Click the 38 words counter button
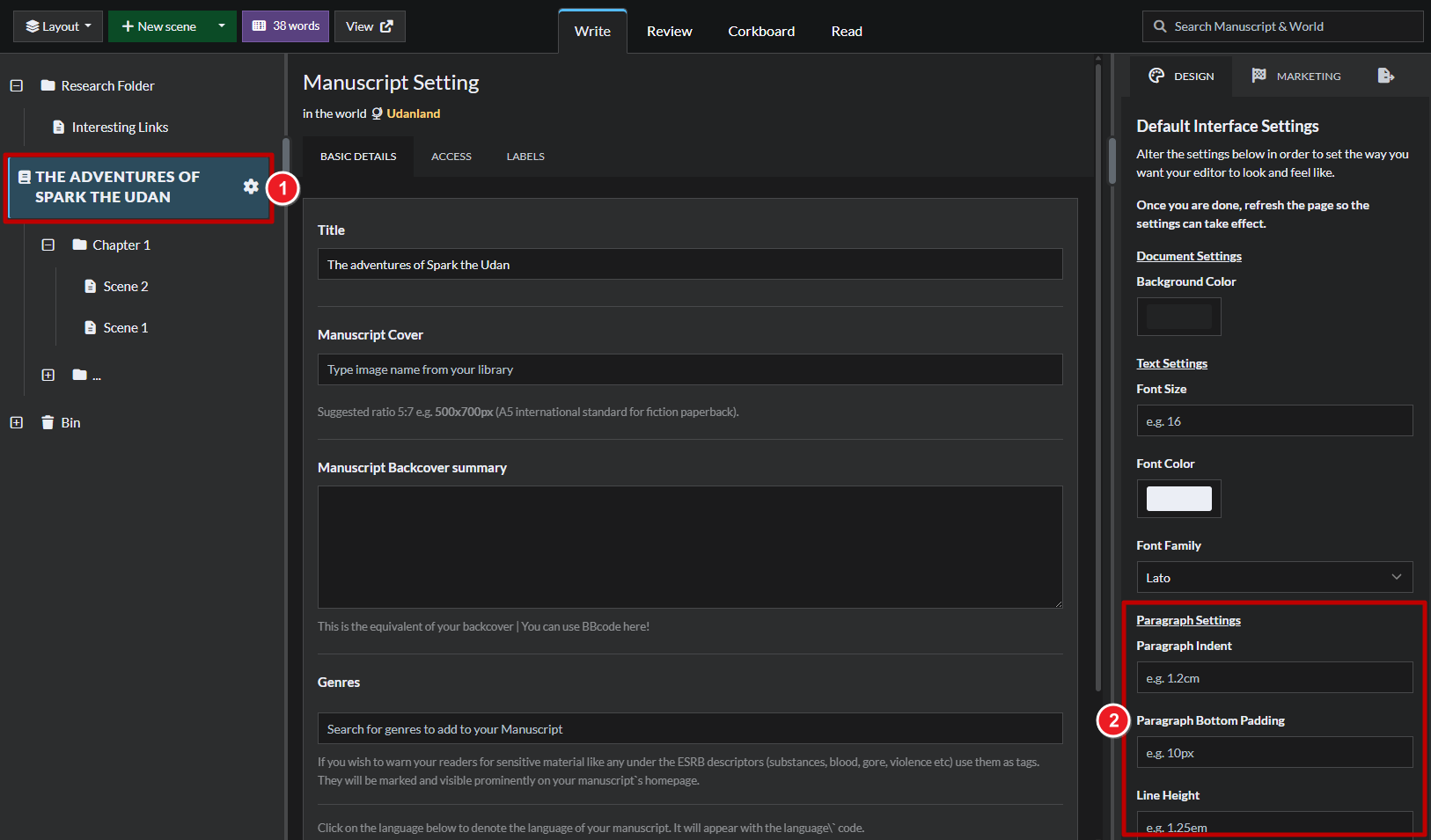1431x840 pixels. tap(285, 26)
